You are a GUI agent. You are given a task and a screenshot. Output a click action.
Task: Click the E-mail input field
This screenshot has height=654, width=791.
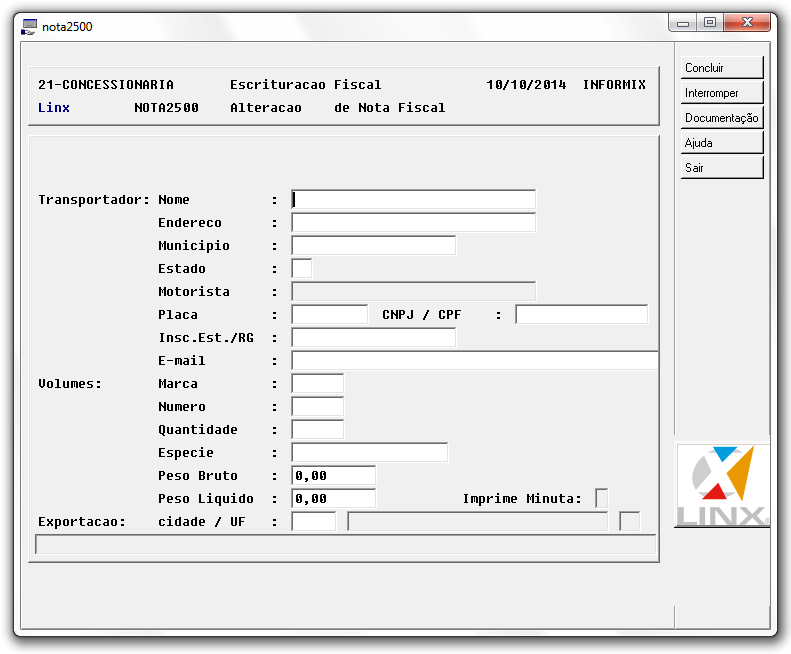coord(475,360)
